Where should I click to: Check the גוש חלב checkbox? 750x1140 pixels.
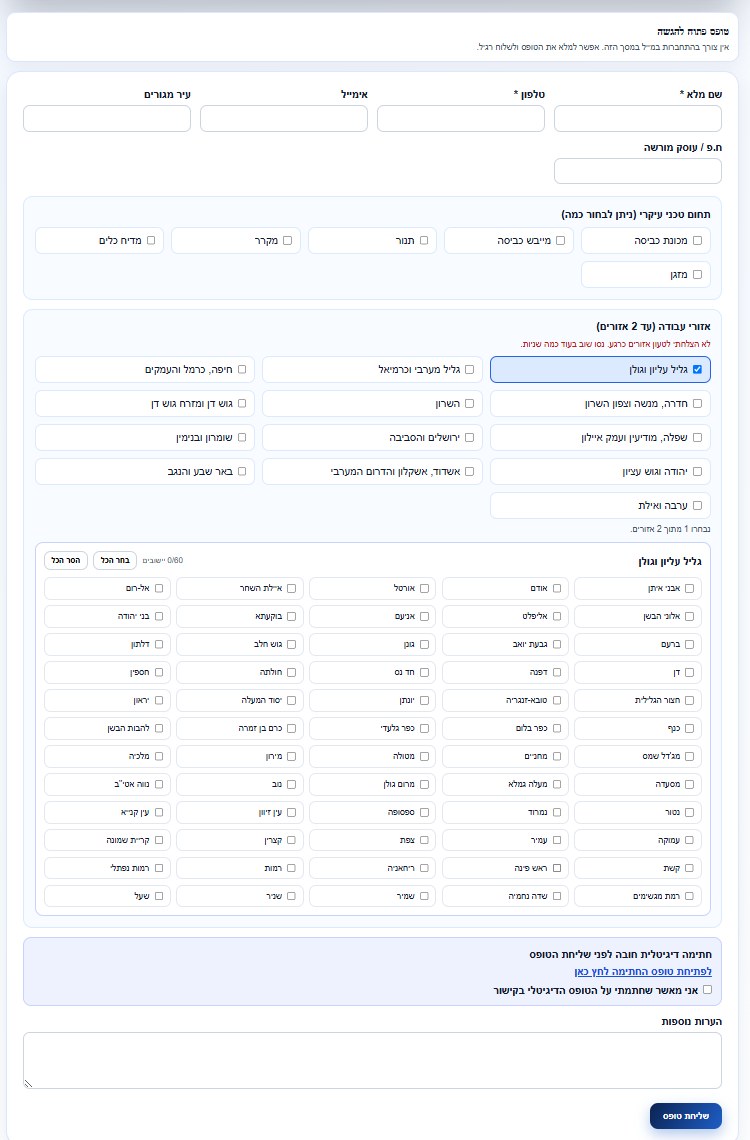tap(291, 645)
